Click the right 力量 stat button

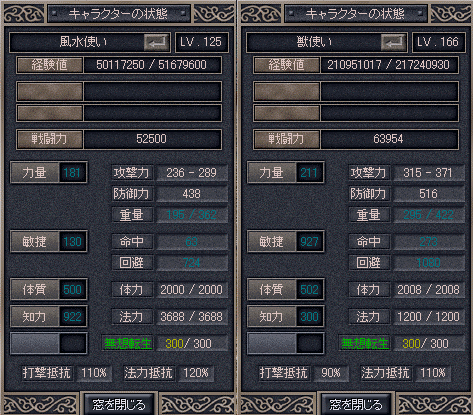(x=272, y=173)
